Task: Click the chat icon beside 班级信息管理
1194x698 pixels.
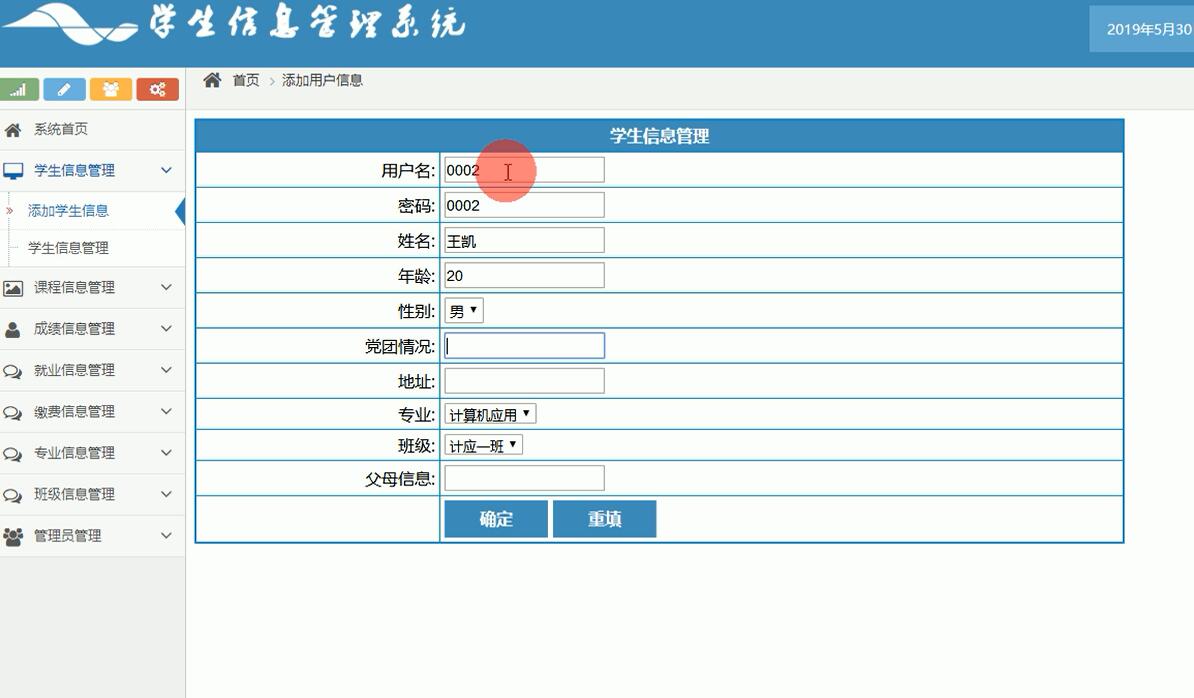Action: pyautogui.click(x=13, y=496)
